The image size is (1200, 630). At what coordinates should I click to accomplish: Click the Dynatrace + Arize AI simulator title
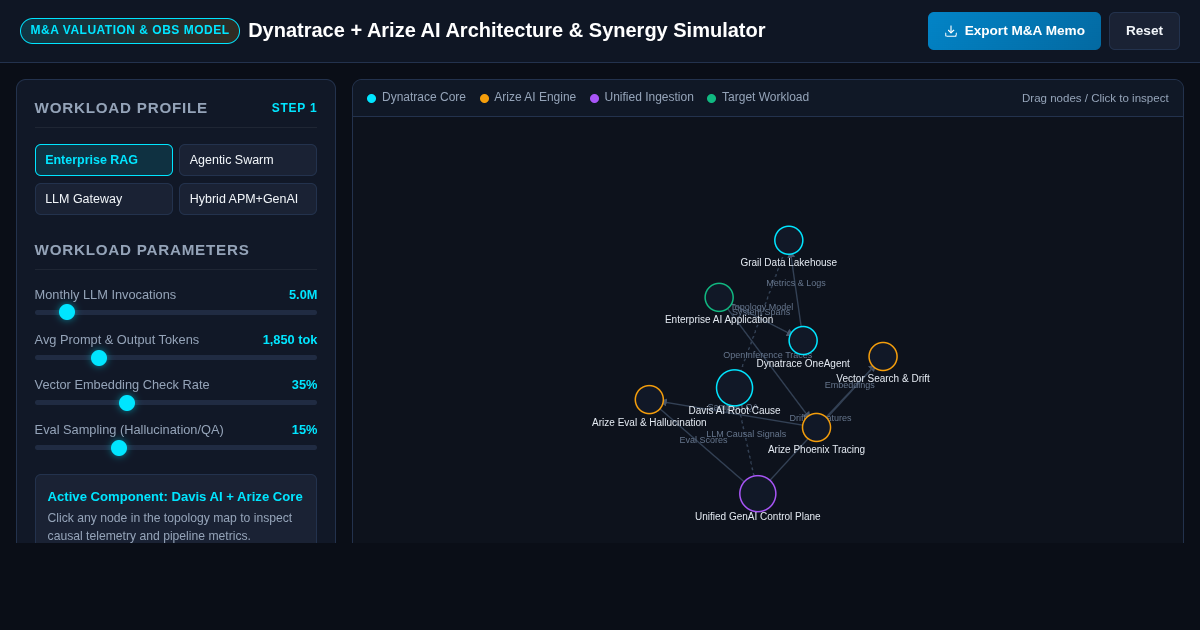tap(507, 30)
